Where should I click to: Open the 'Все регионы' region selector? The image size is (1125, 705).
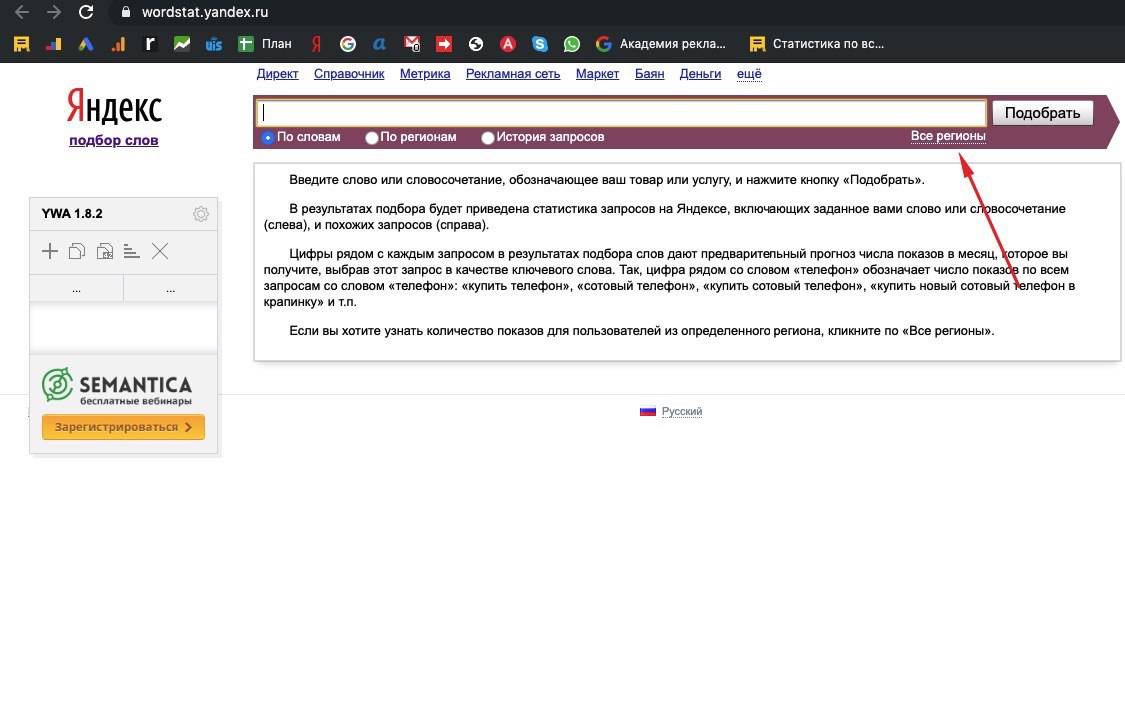(x=948, y=136)
